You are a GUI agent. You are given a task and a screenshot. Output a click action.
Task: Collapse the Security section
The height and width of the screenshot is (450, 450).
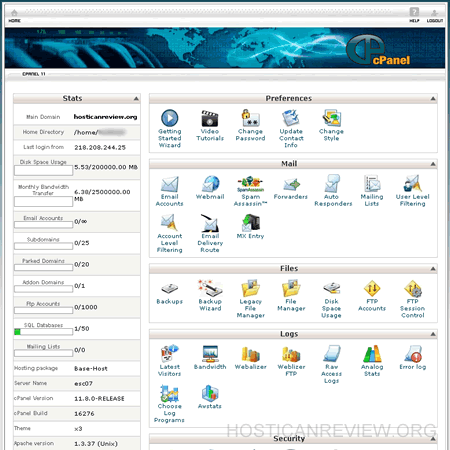pos(433,439)
